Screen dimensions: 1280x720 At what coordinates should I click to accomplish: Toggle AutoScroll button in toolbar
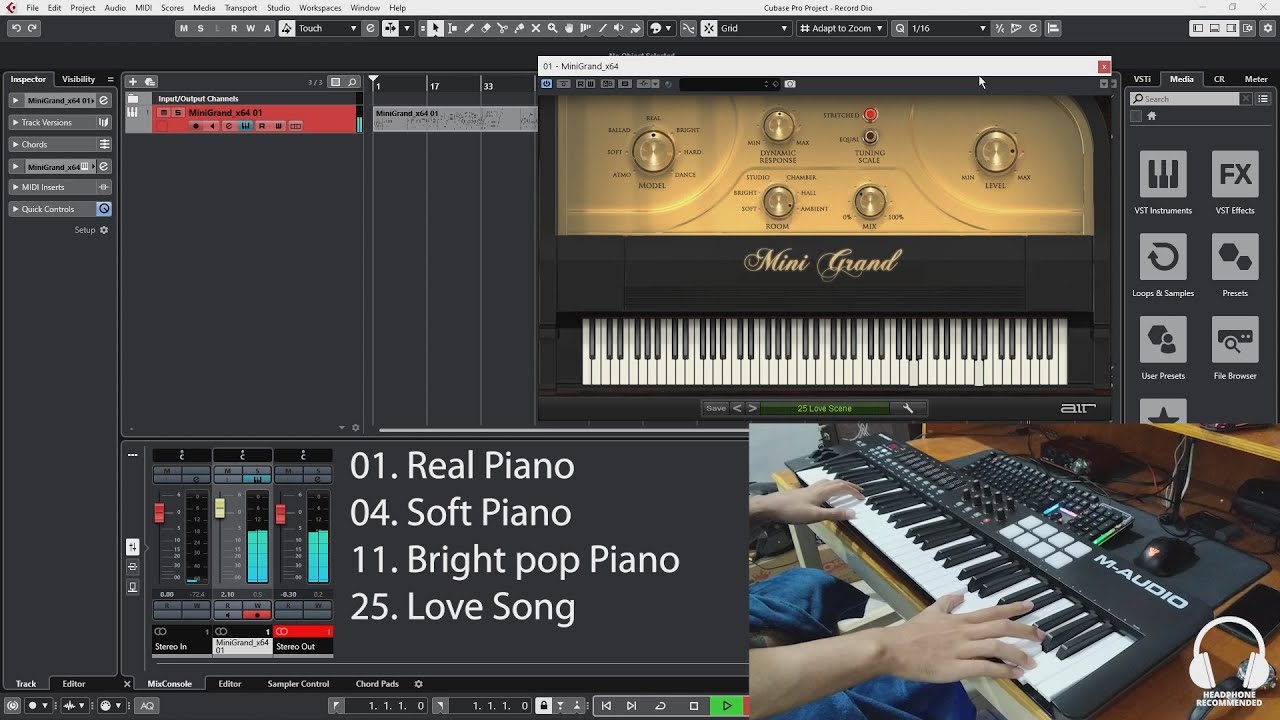(390, 28)
